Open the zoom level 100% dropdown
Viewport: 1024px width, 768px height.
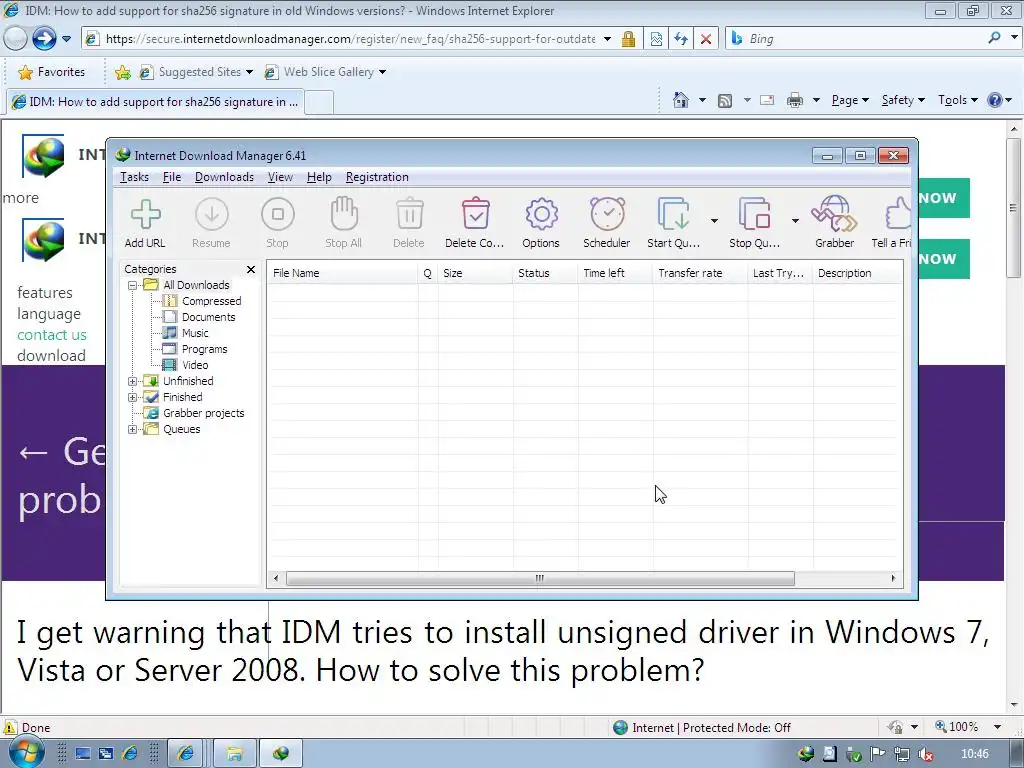[997, 727]
